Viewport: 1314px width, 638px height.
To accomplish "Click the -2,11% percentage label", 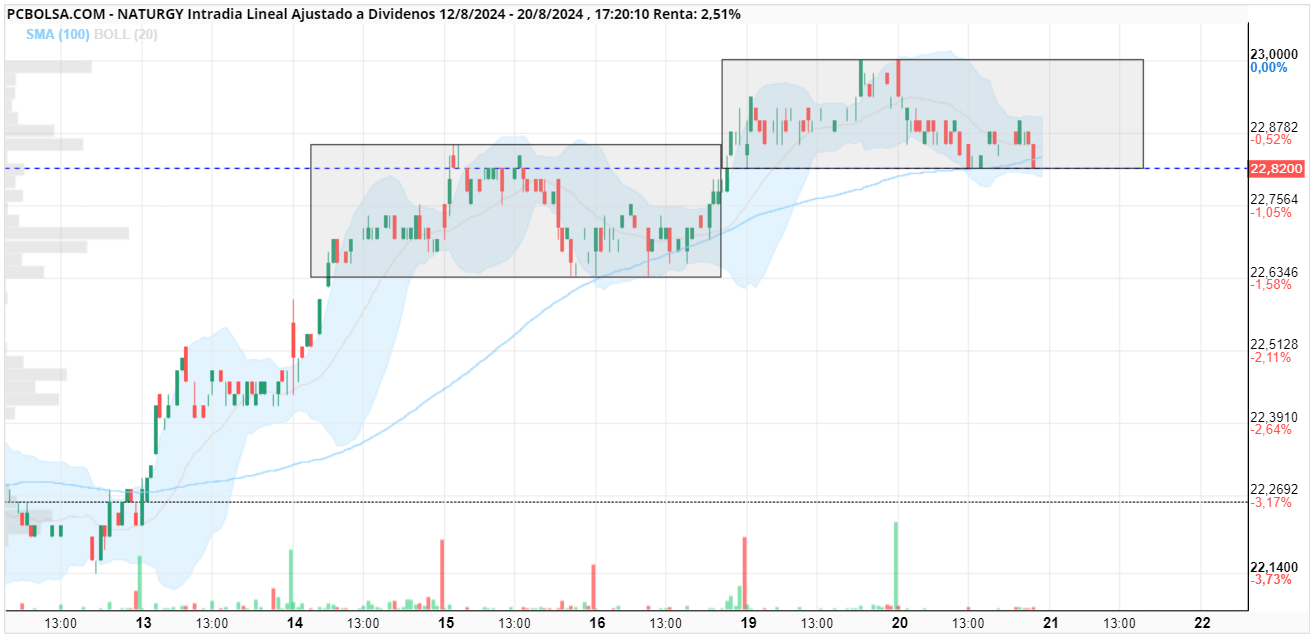I will [1271, 357].
